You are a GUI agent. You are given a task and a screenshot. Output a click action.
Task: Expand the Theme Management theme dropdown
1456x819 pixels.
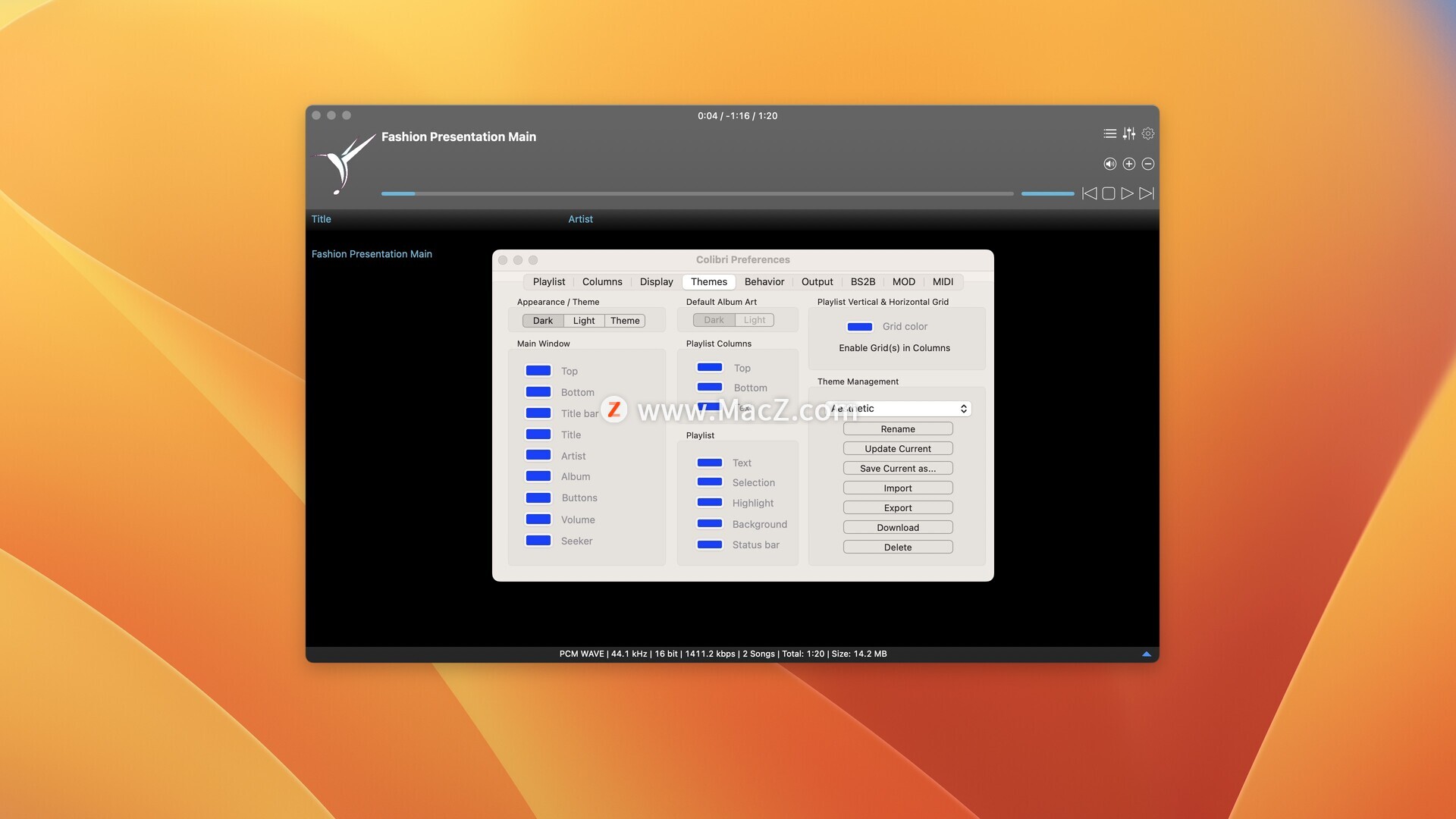coord(898,409)
